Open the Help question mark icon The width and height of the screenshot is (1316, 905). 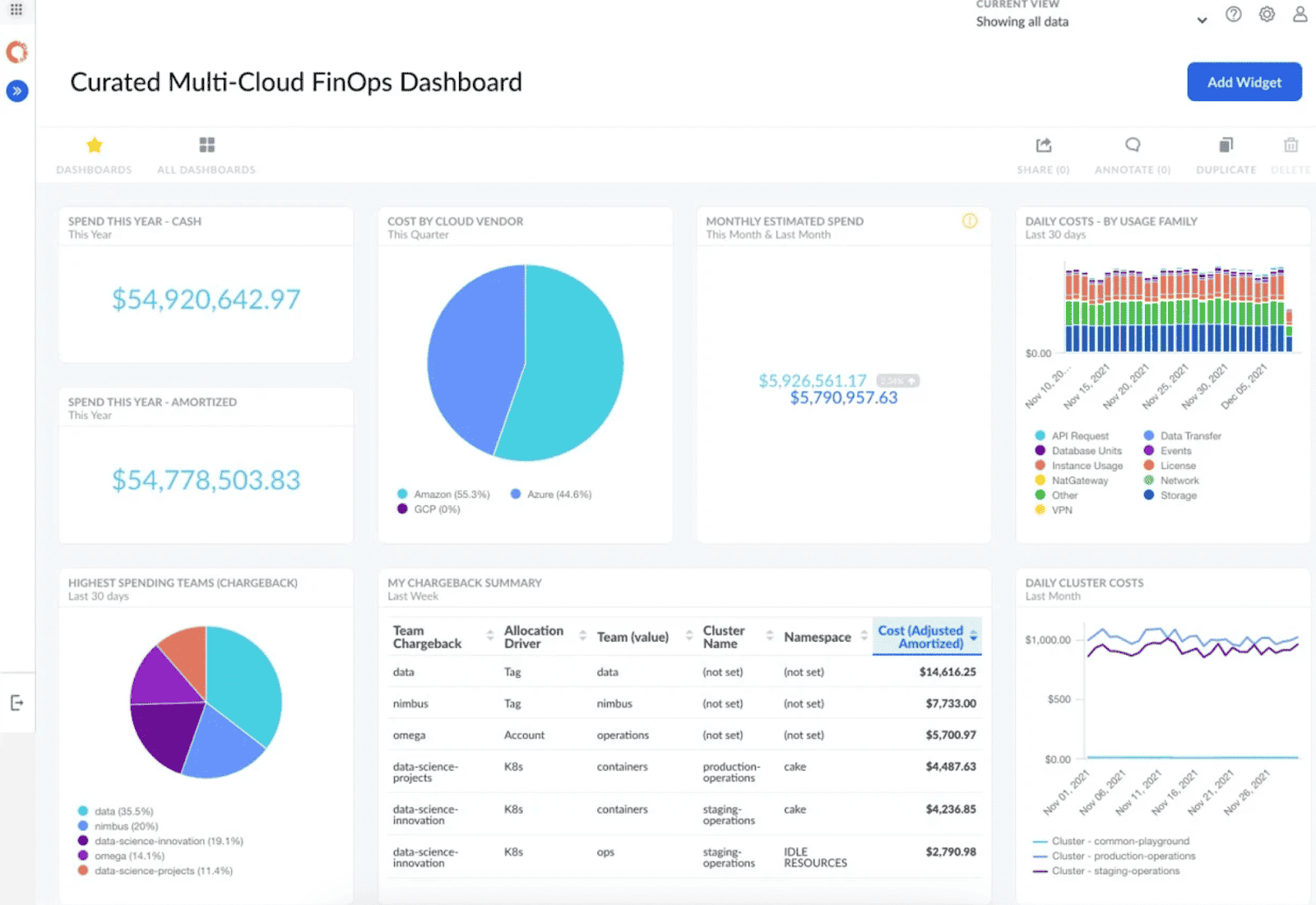(x=1233, y=14)
